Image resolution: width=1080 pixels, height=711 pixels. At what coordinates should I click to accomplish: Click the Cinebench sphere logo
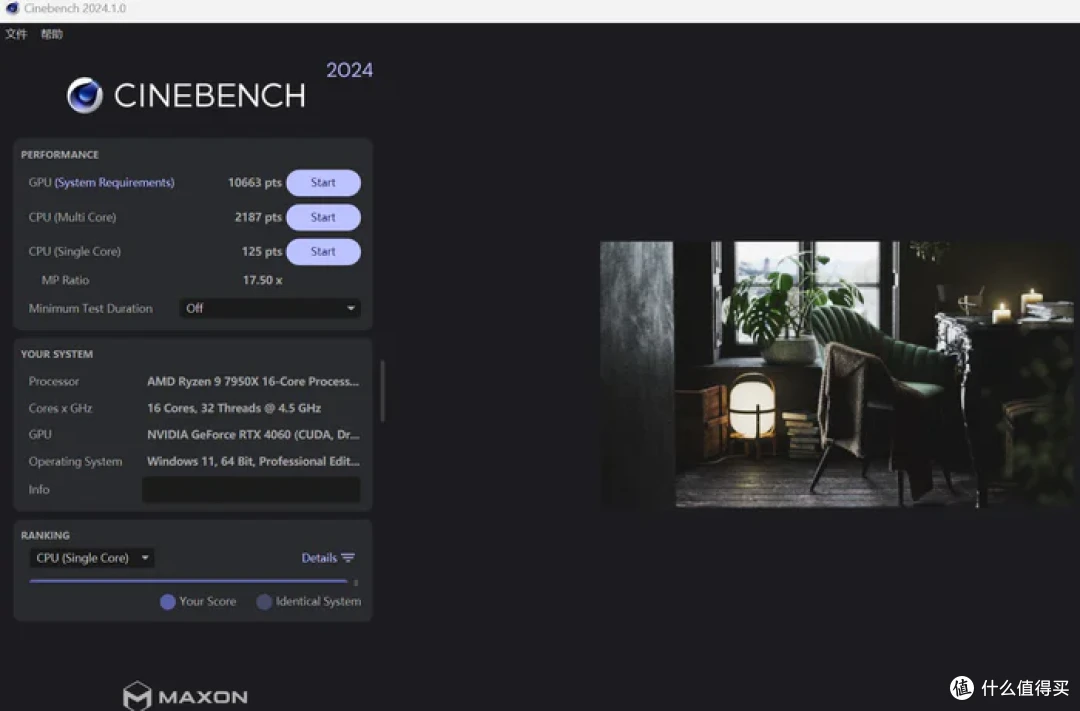(85, 95)
